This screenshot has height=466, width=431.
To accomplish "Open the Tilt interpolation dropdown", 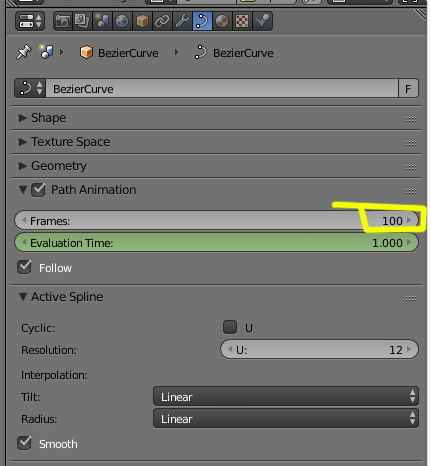I will (286, 396).
